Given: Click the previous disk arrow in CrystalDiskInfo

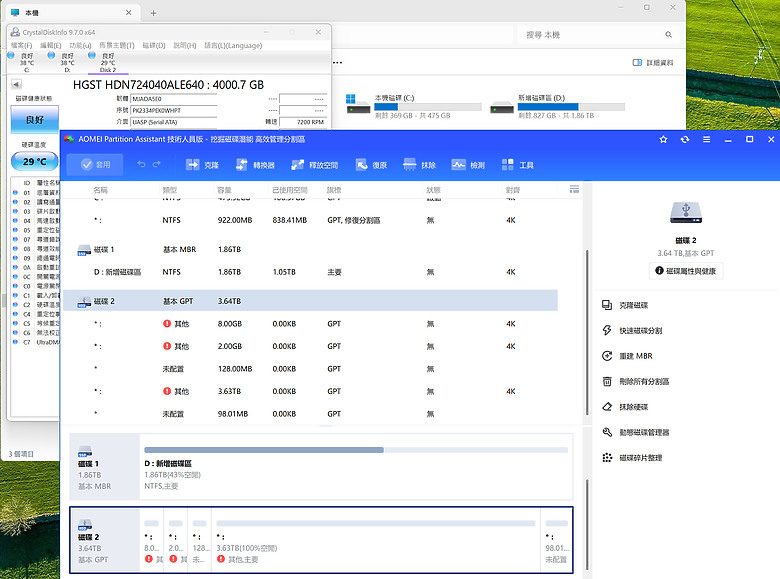Looking at the screenshot, I should [x=16, y=85].
